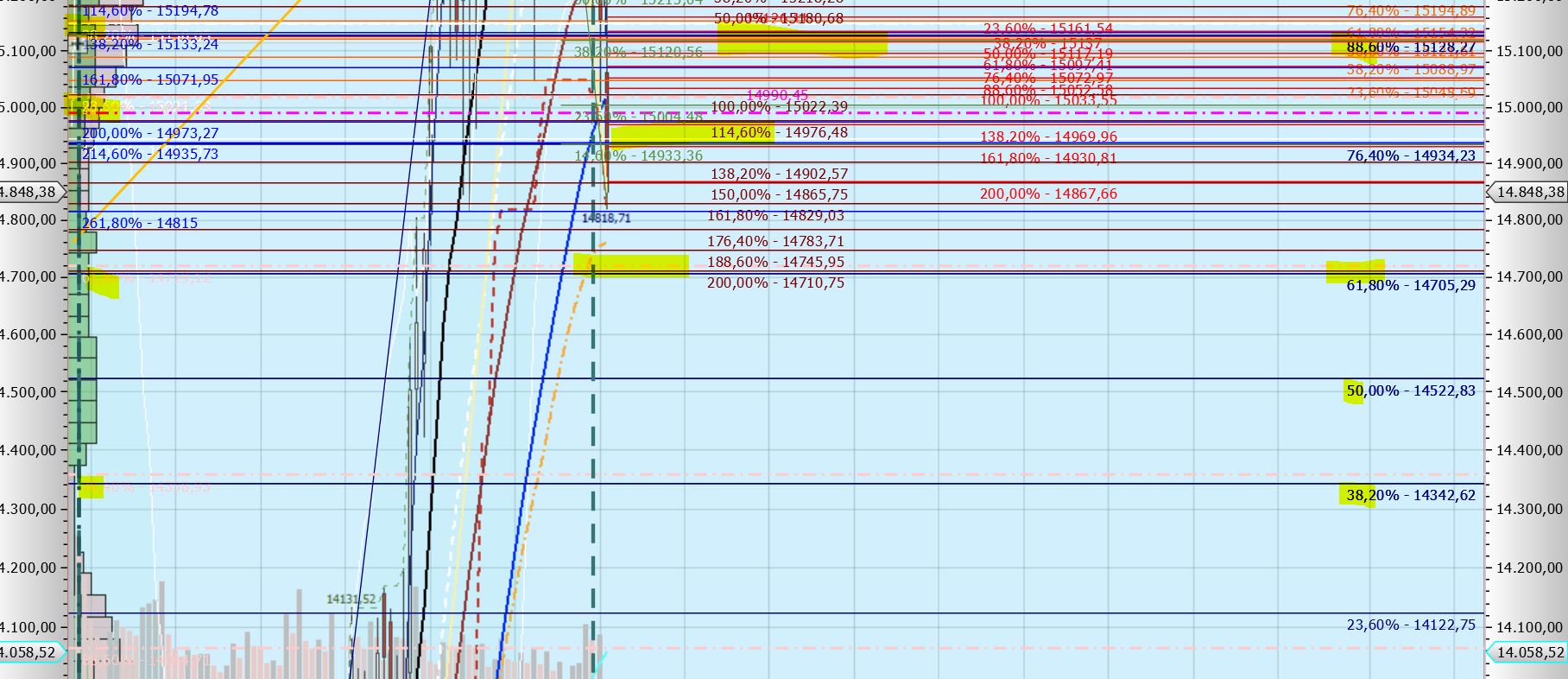Viewport: 1568px width, 679px height.
Task: Select the green price label "14131,52"
Action: (x=351, y=599)
